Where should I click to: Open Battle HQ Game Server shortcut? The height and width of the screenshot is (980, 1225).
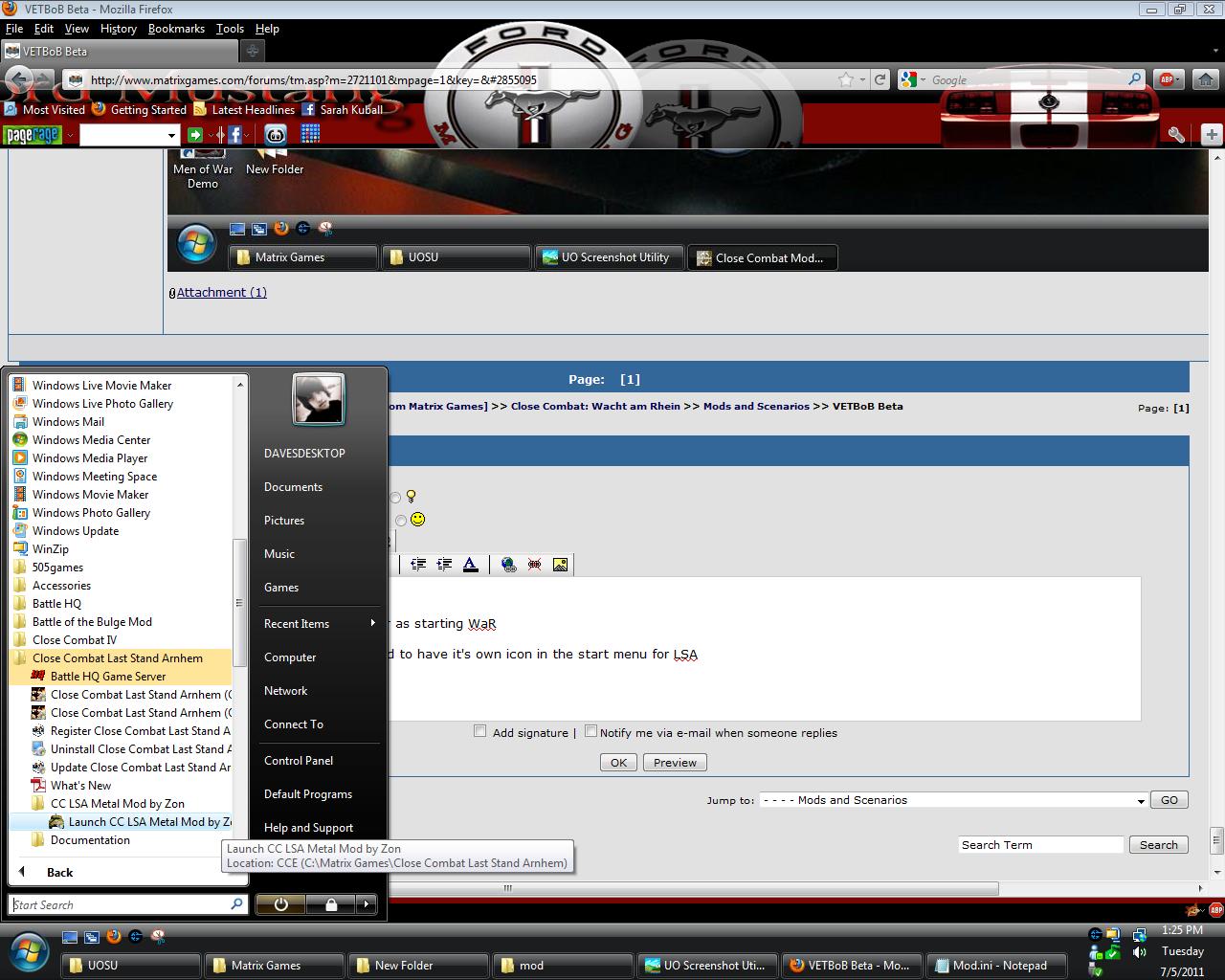click(x=107, y=677)
